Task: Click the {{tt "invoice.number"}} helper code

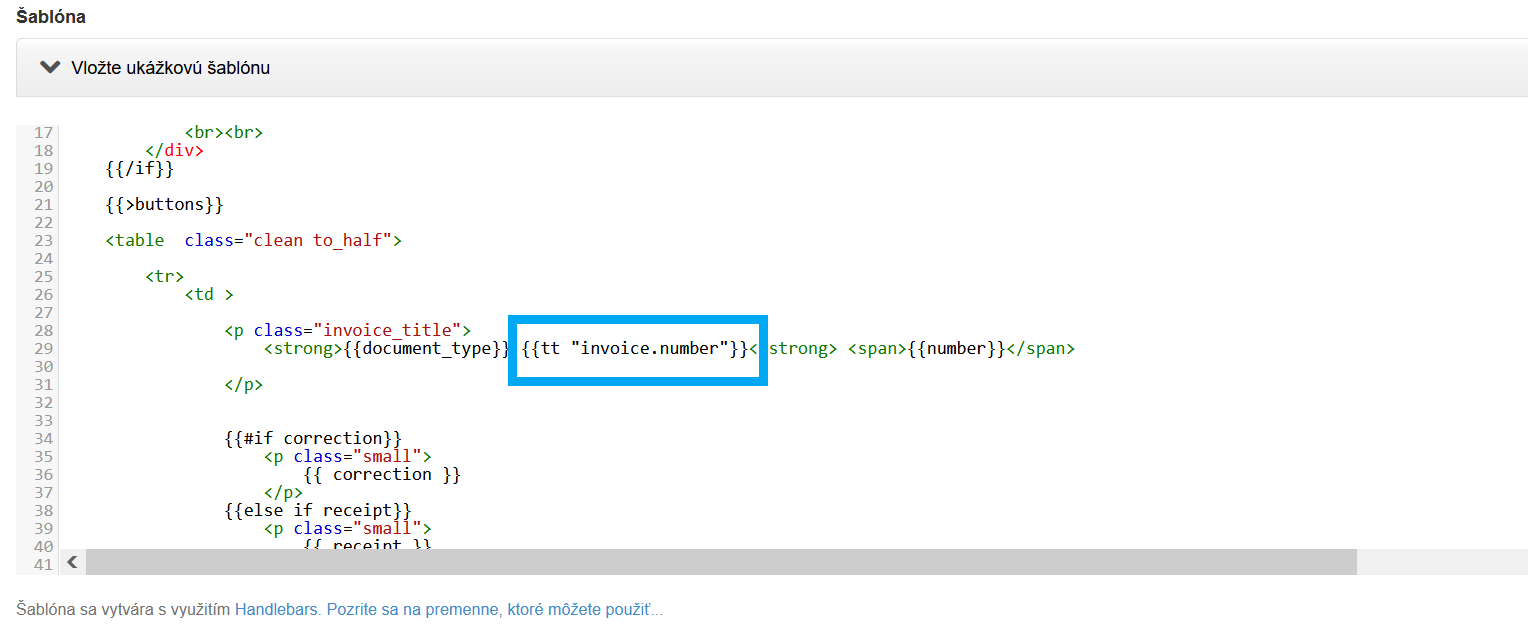Action: tap(635, 349)
